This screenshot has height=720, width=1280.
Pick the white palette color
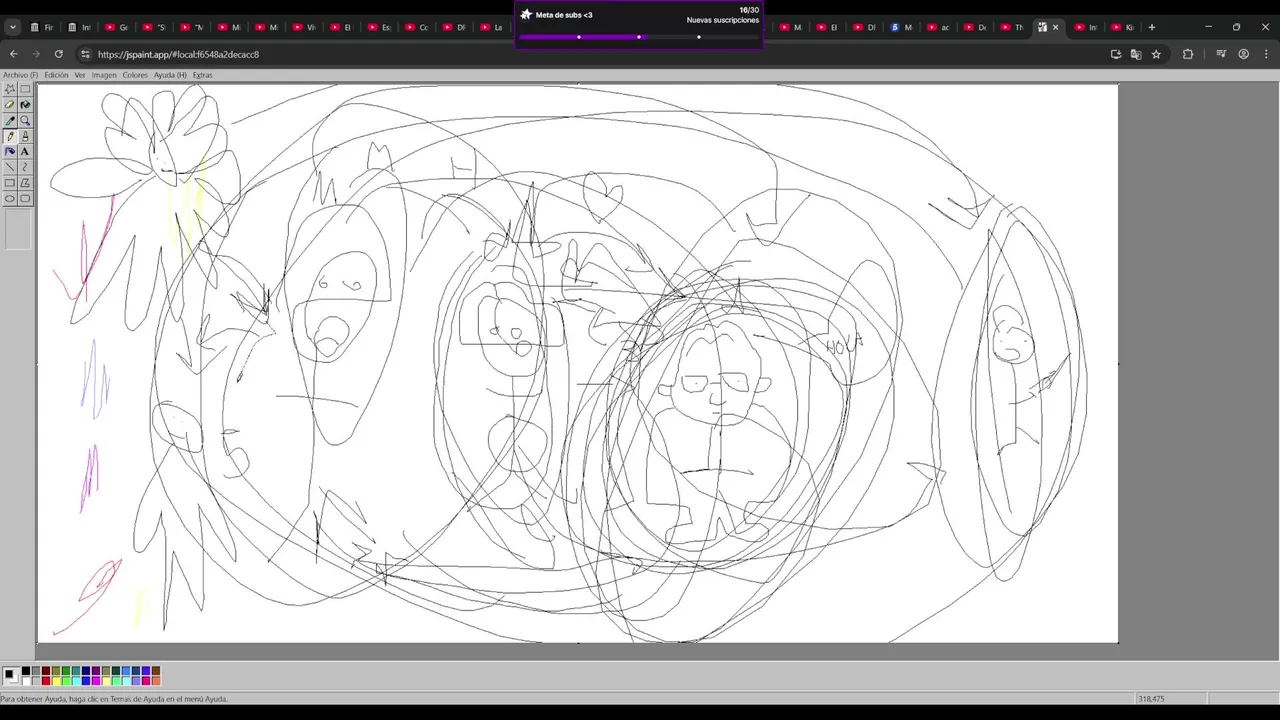[x=26, y=681]
